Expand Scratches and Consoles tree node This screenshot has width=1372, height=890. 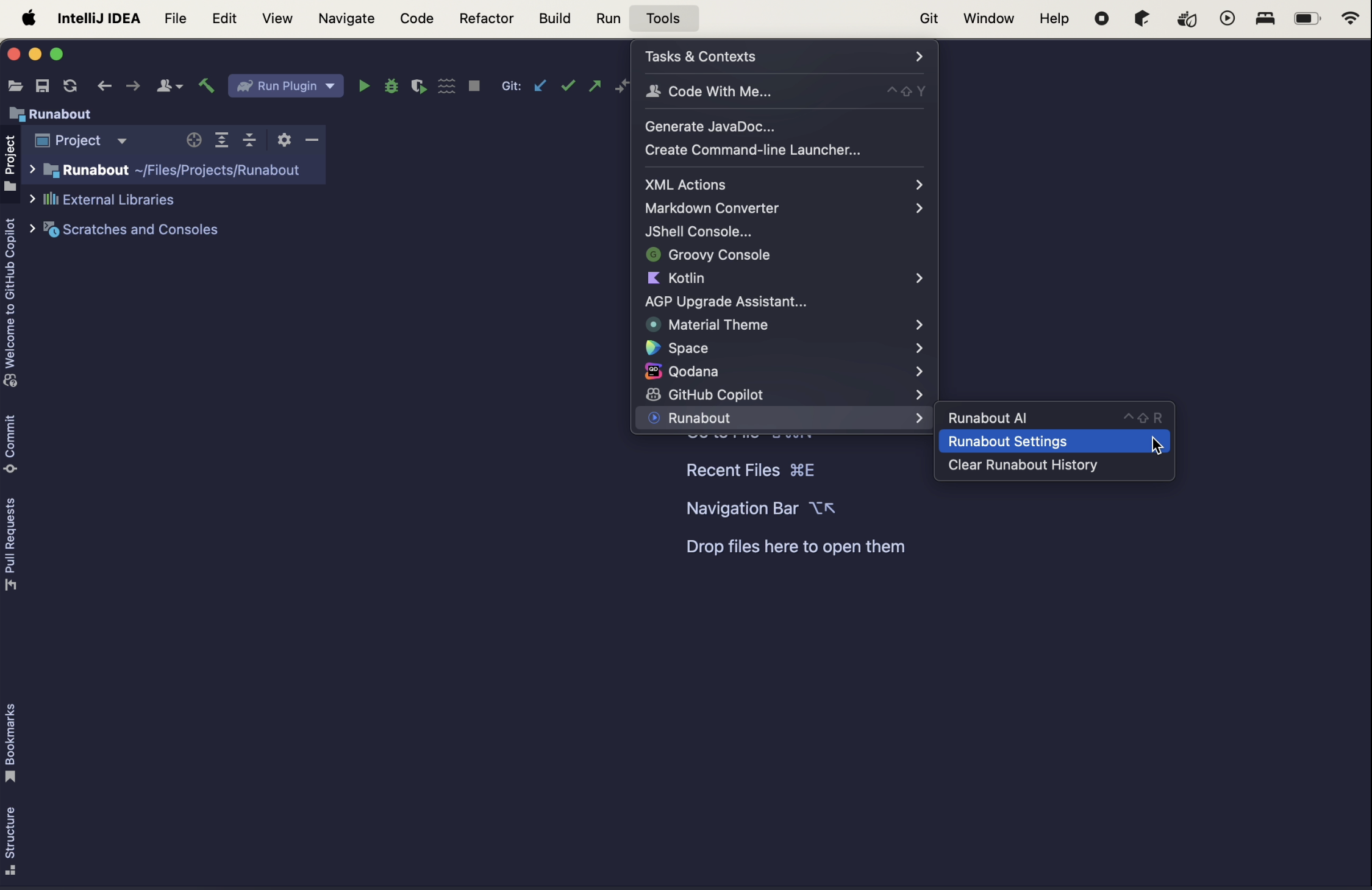point(32,229)
